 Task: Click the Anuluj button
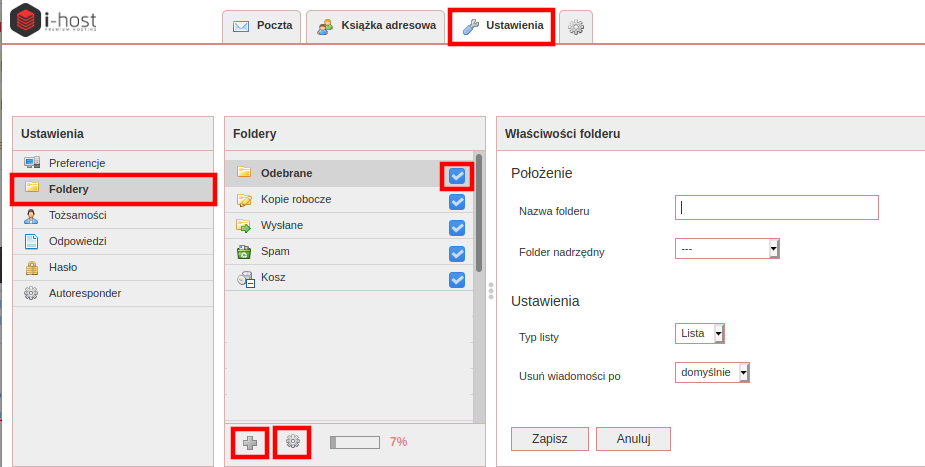point(633,439)
